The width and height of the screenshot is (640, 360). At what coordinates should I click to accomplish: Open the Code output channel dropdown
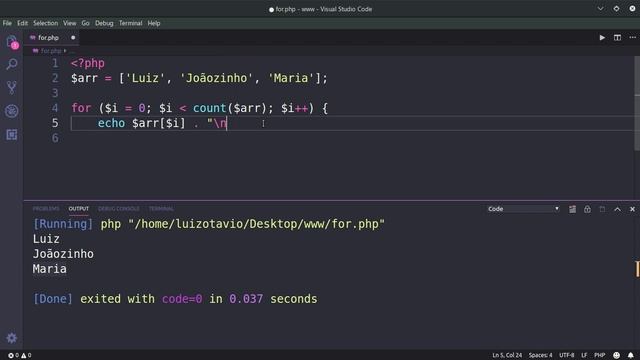(x=523, y=209)
